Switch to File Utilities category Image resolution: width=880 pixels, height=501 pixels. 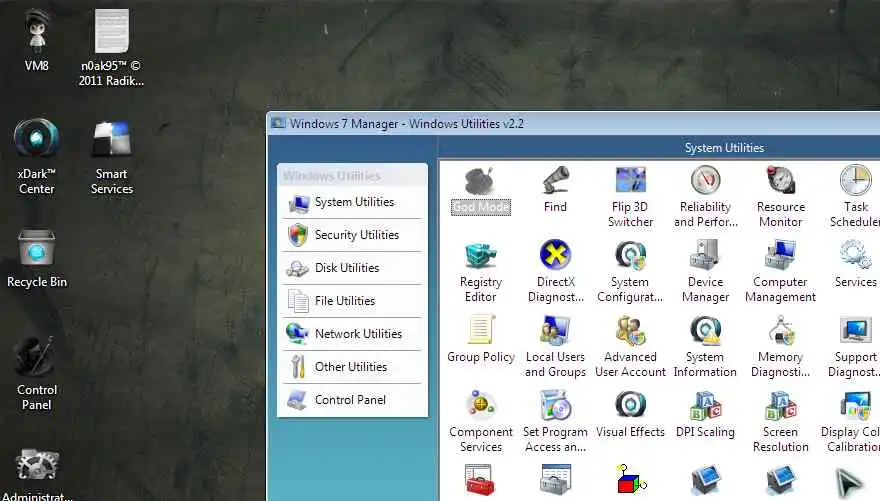[352, 301]
